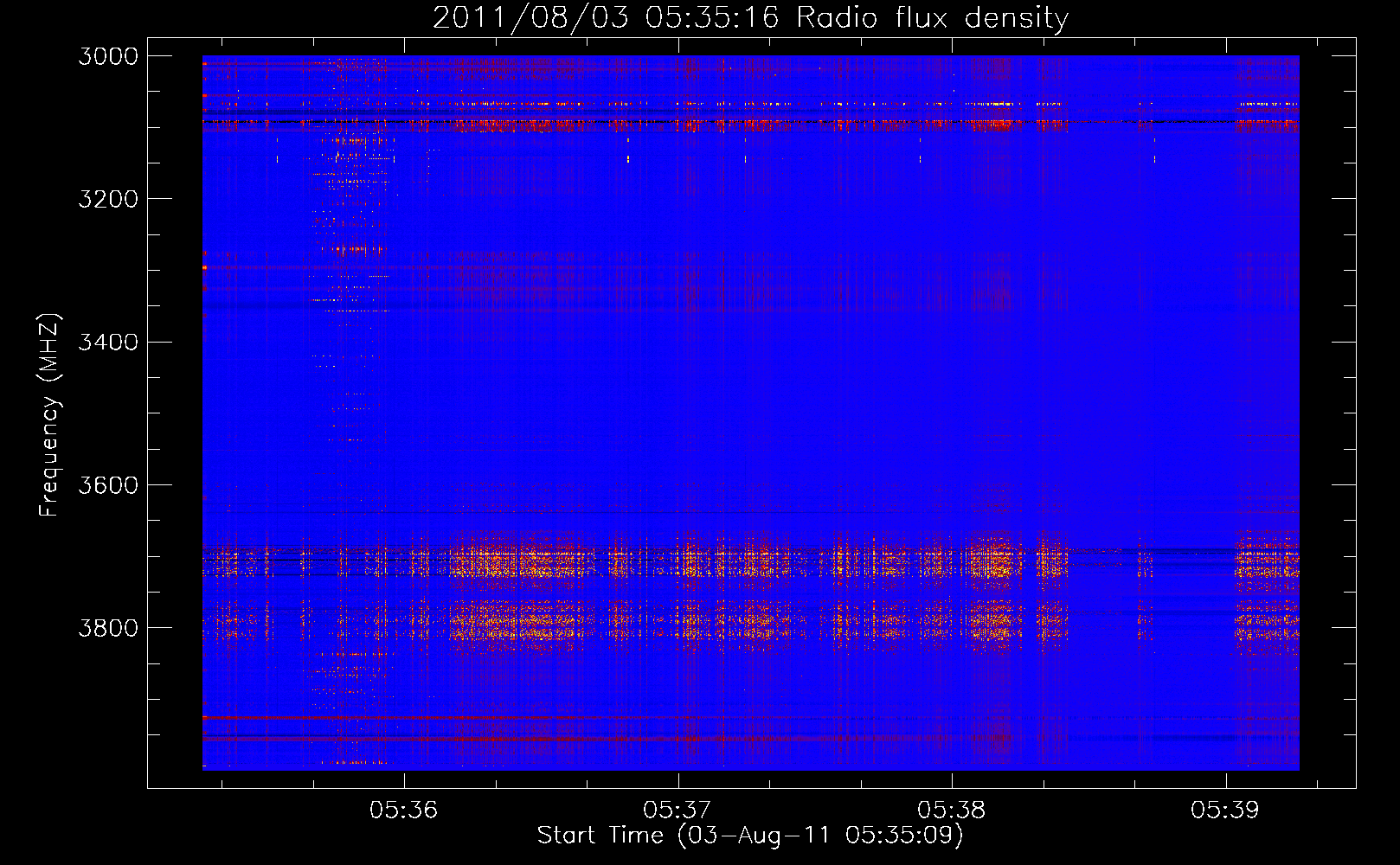
Task: Click the 'Start Time (03-Aug-11 05:35:09)' axis title
Action: tap(750, 836)
